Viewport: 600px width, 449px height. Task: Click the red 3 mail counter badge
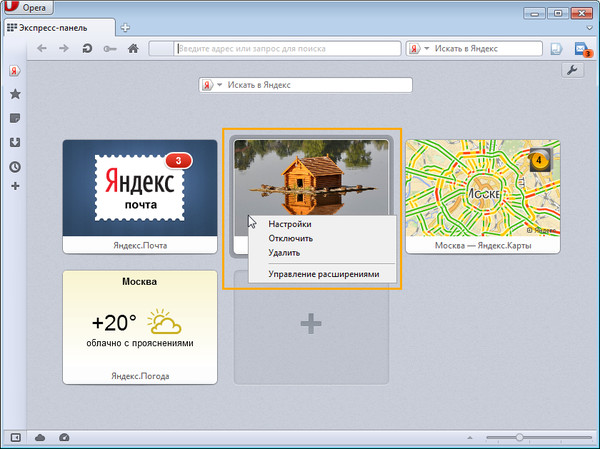[x=178, y=161]
